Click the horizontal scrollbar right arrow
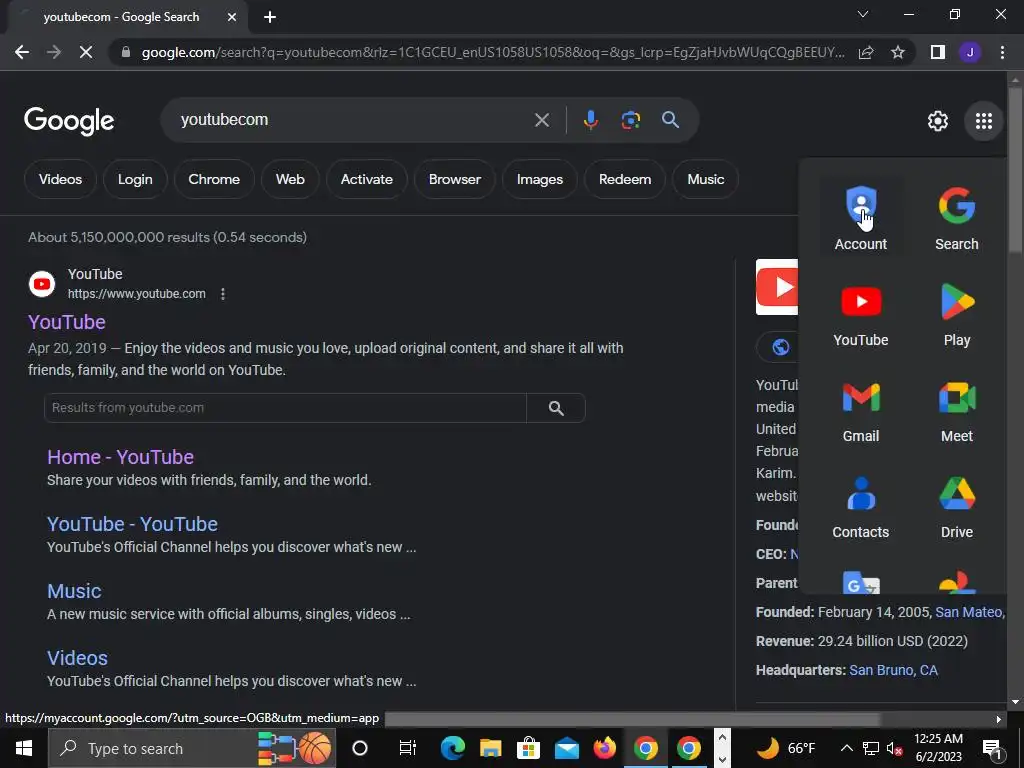This screenshot has width=1024, height=768. click(999, 720)
